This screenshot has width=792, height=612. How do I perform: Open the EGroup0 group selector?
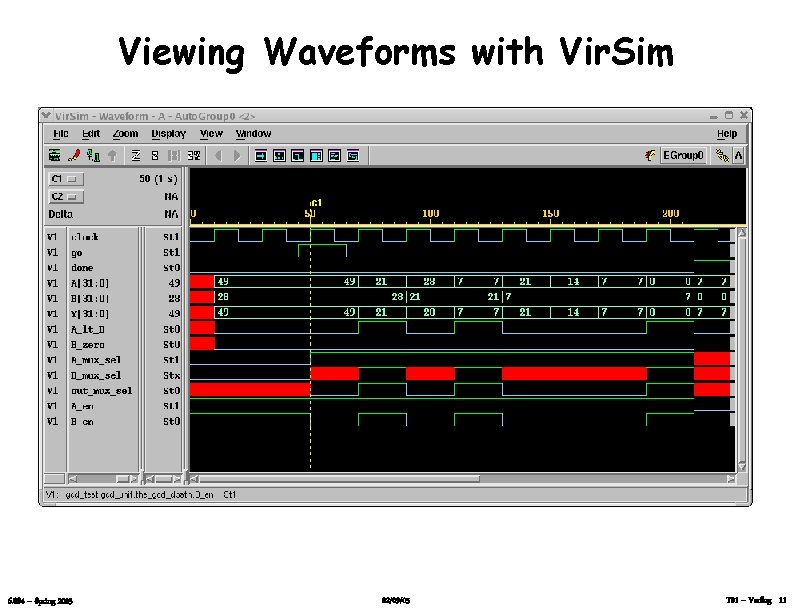tap(683, 155)
